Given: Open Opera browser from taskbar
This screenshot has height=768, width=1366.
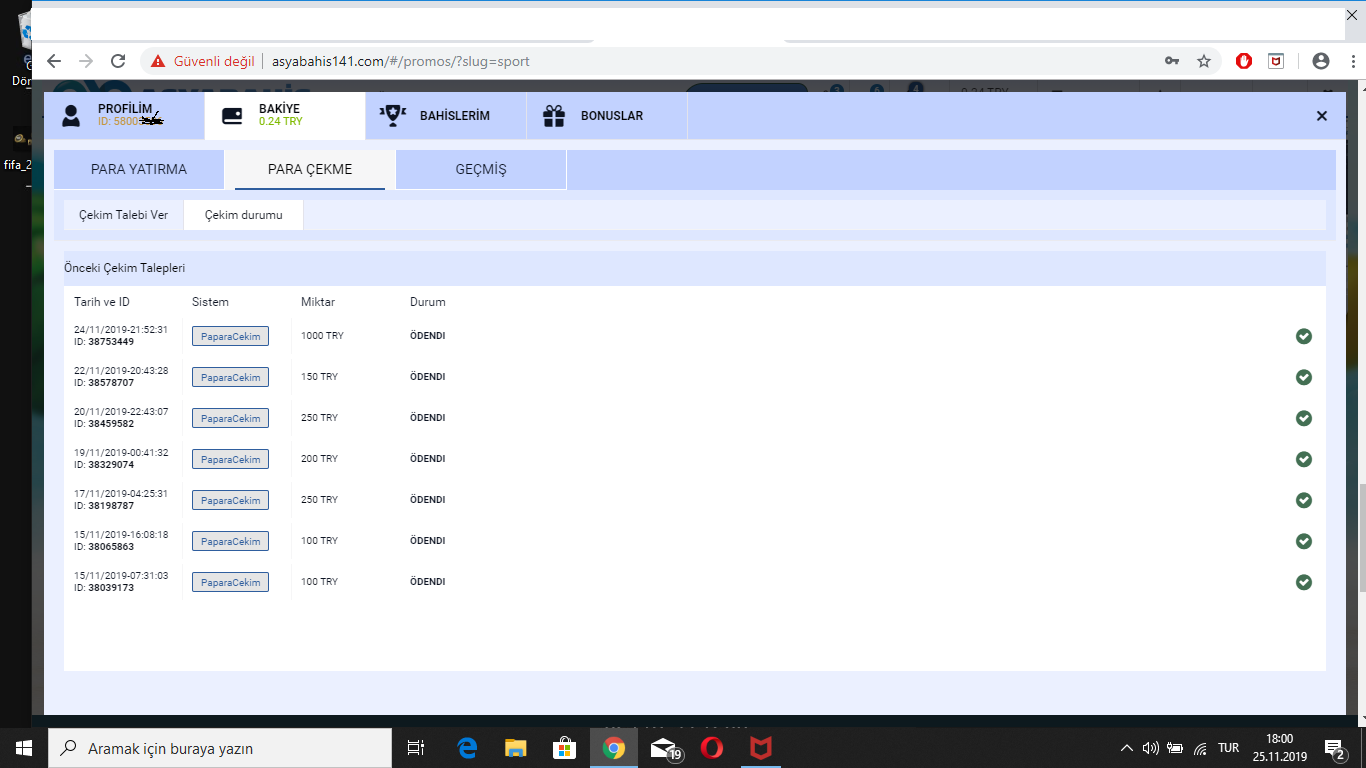Looking at the screenshot, I should [712, 748].
